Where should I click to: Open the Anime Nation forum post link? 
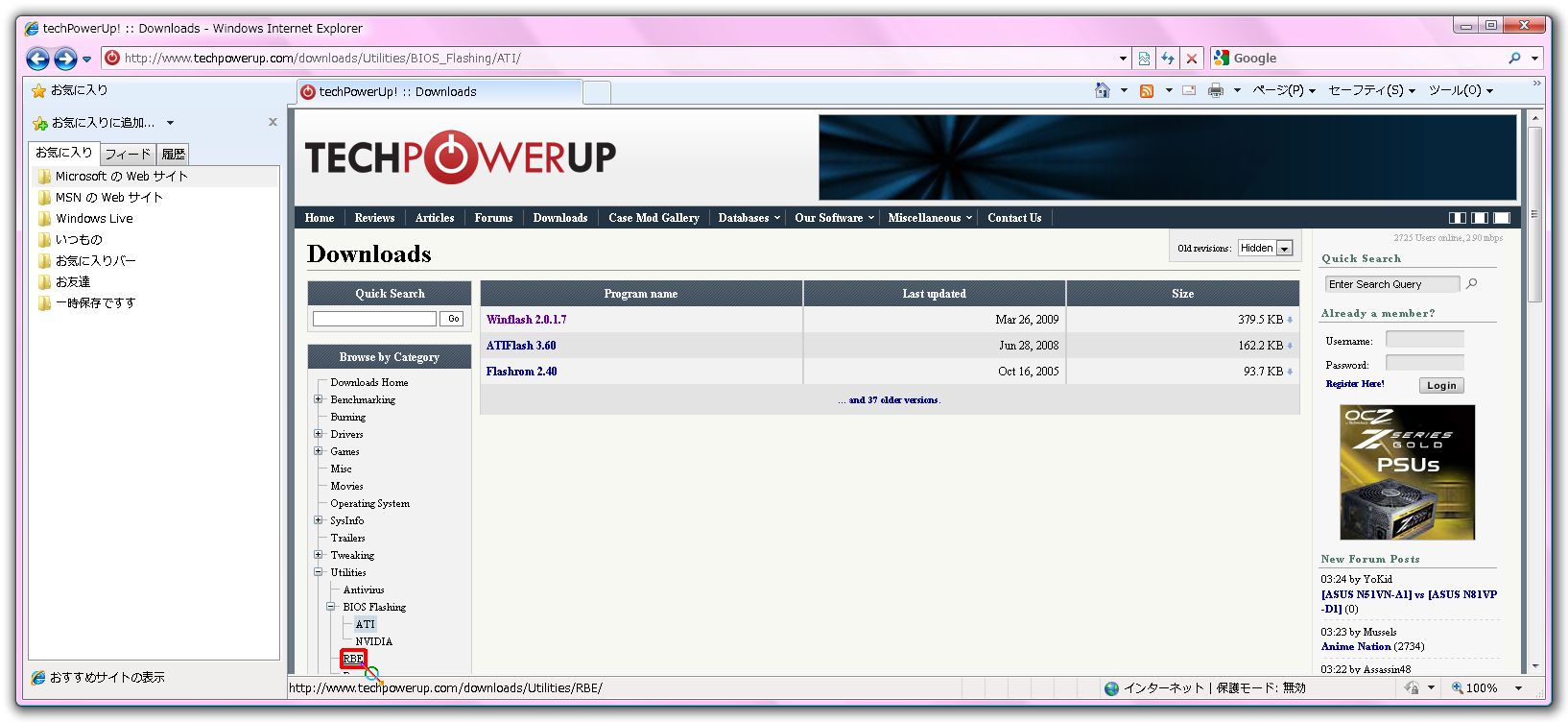tap(1355, 647)
